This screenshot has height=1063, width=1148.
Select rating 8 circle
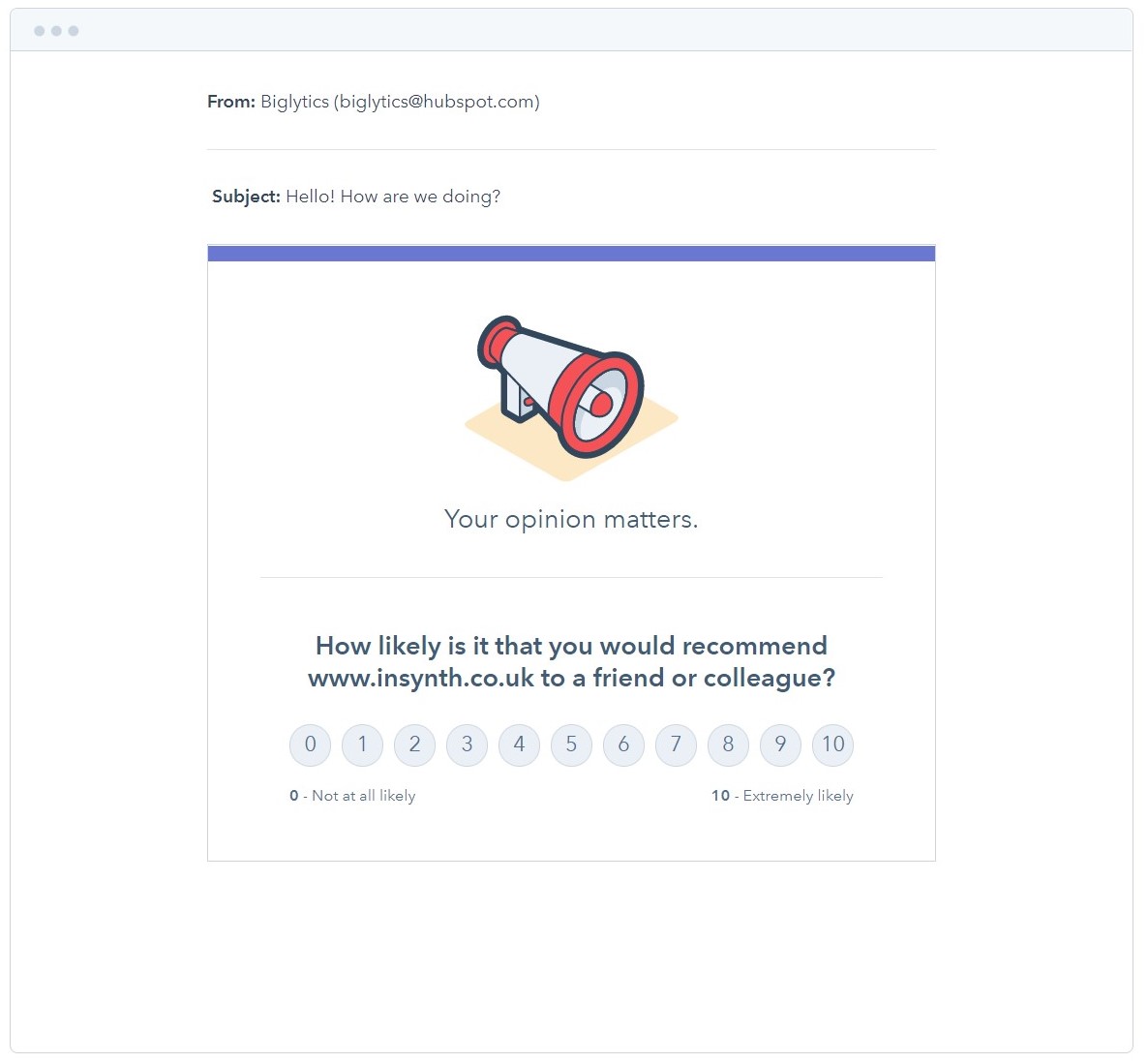tap(729, 745)
